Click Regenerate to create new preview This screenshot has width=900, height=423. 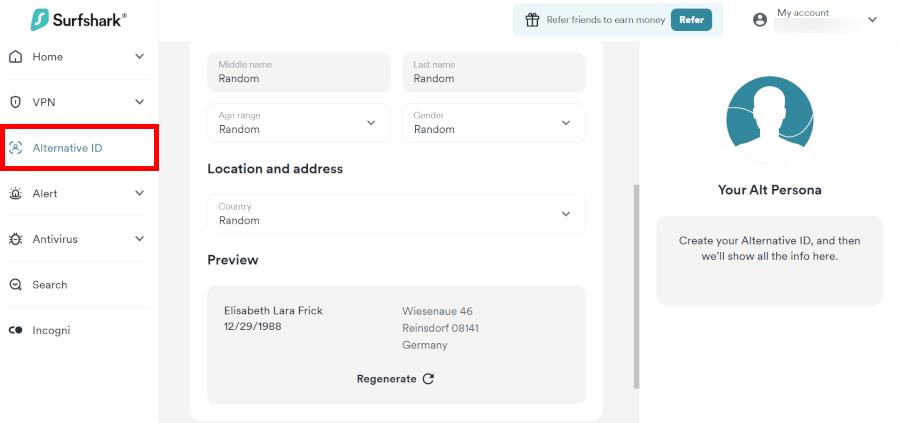[x=395, y=379]
